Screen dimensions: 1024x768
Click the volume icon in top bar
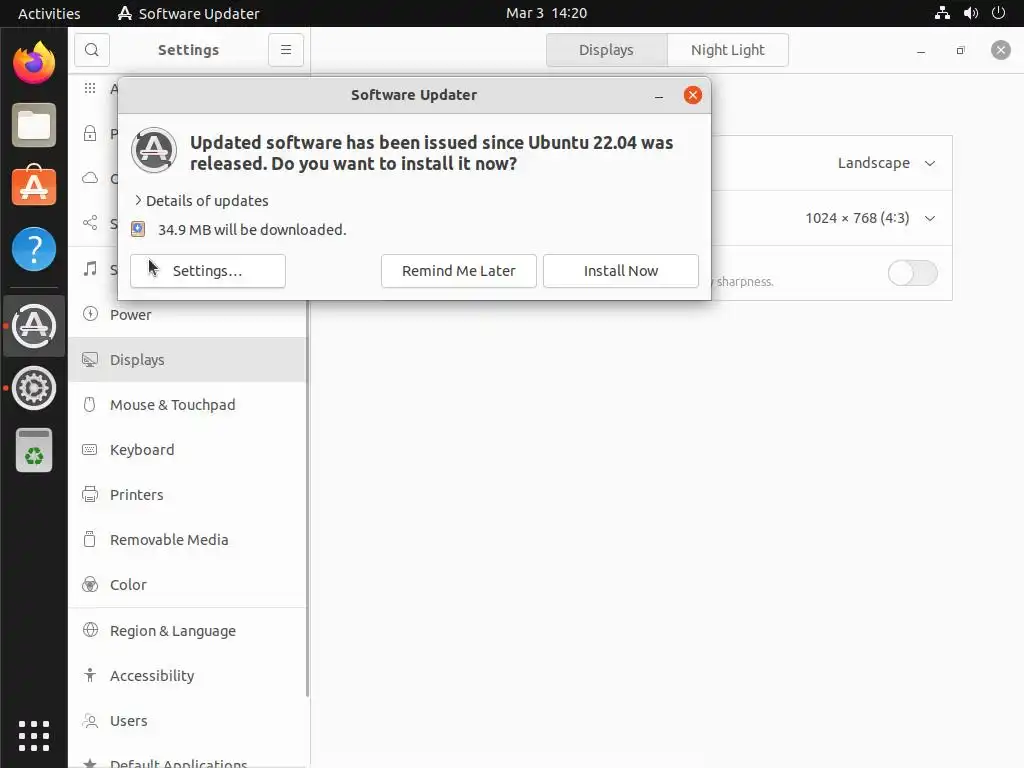click(x=971, y=13)
